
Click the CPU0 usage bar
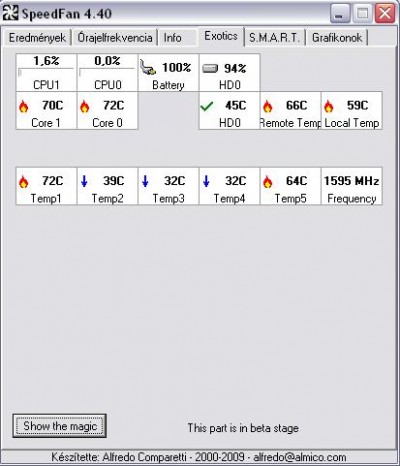coord(107,72)
